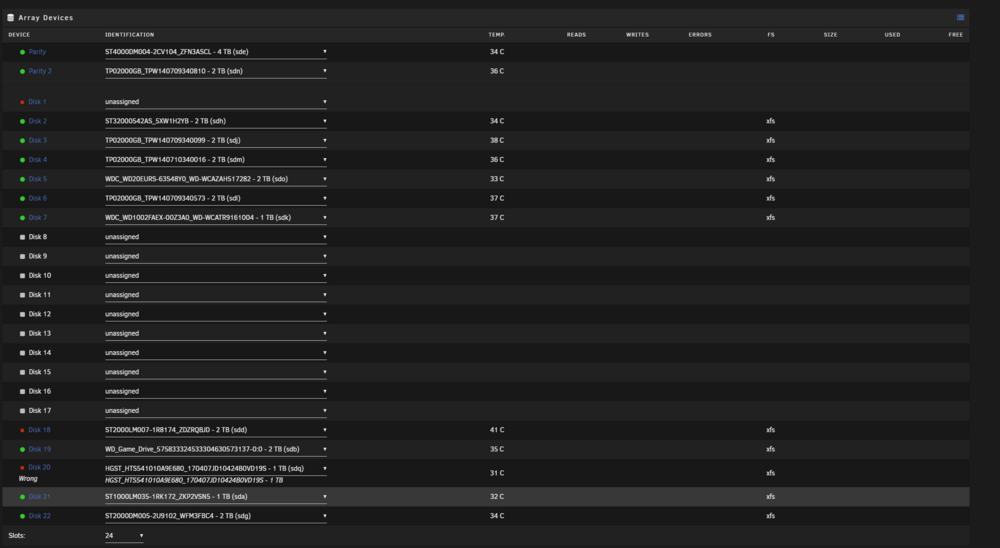Click the Wrong label under Disk 20
Image resolution: width=1000 pixels, height=548 pixels.
pyautogui.click(x=28, y=479)
